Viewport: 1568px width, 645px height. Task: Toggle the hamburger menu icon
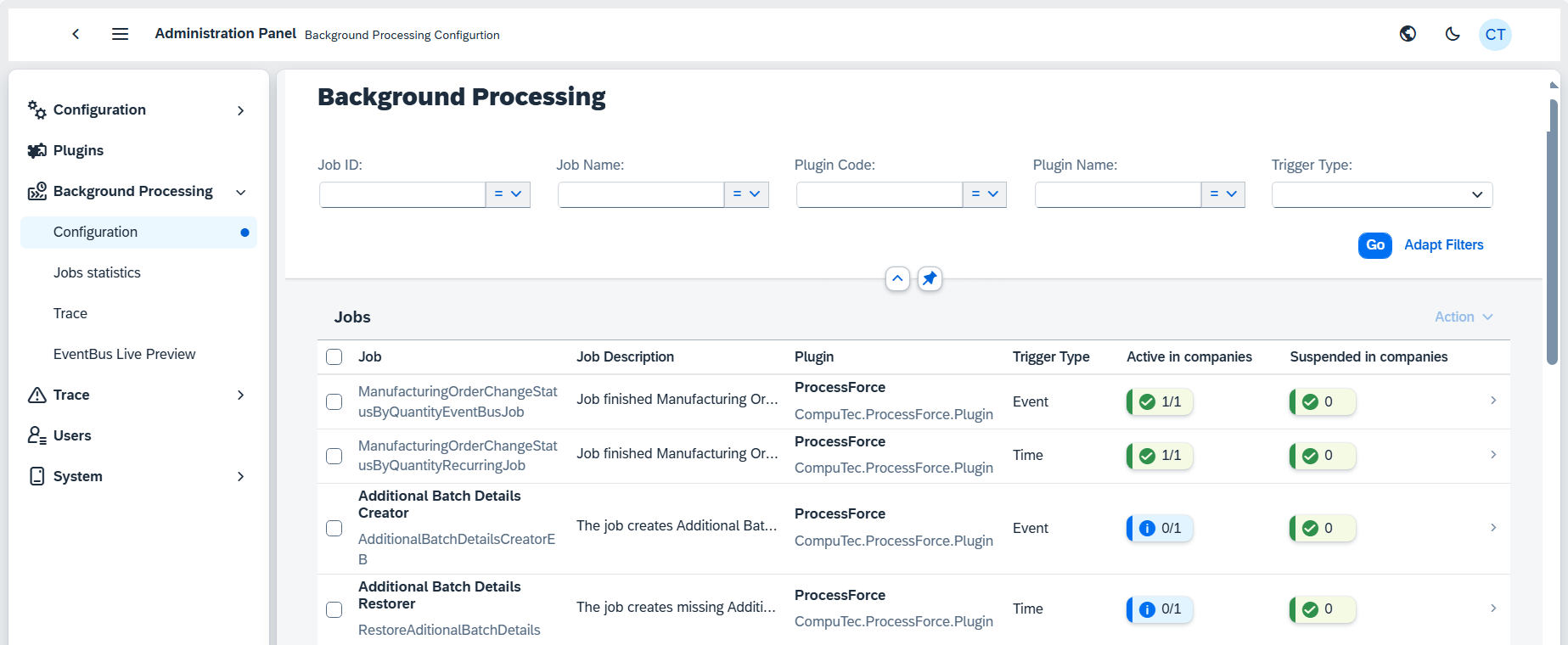pyautogui.click(x=120, y=34)
